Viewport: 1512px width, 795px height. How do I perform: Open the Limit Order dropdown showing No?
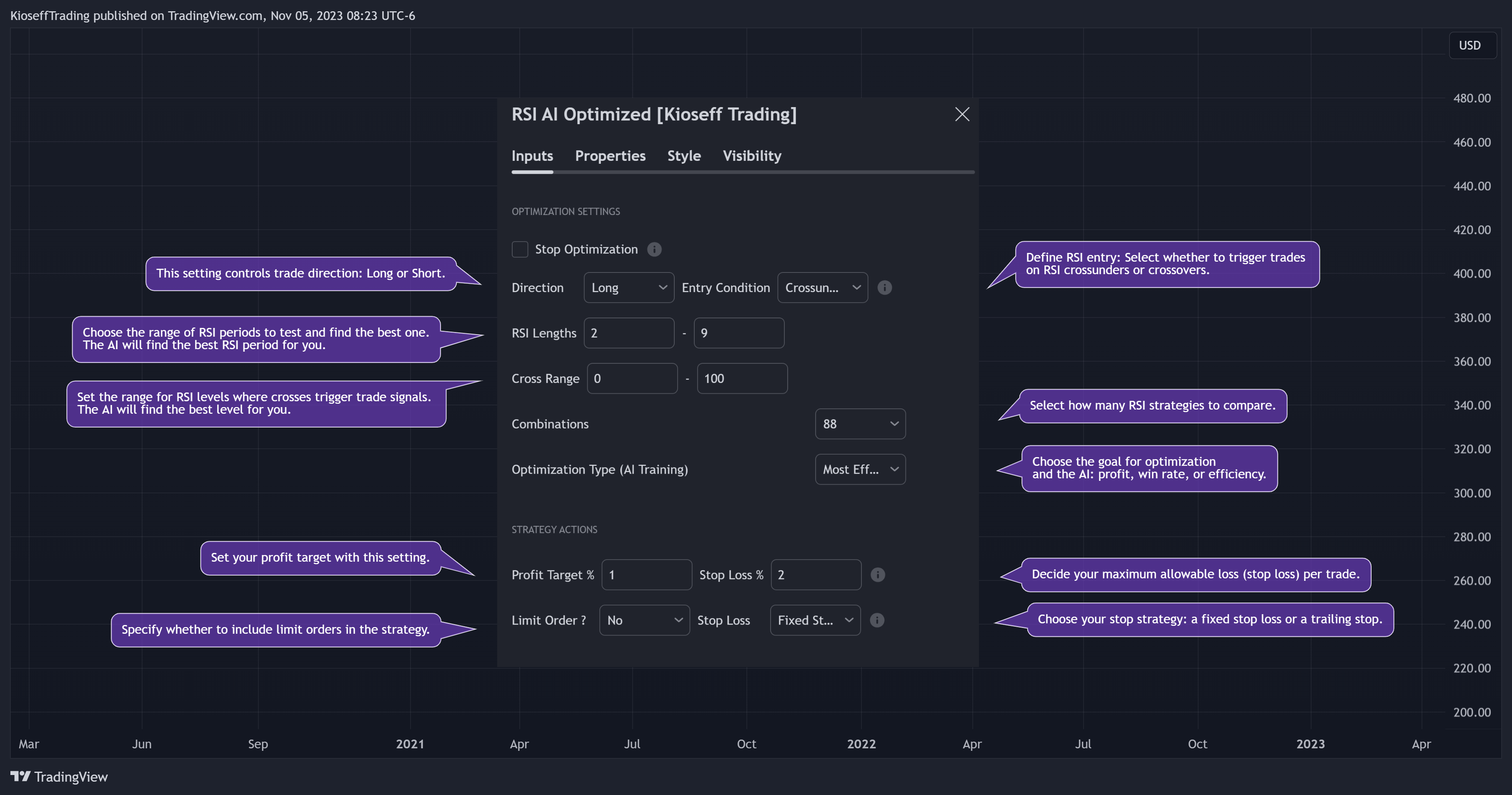tap(644, 620)
